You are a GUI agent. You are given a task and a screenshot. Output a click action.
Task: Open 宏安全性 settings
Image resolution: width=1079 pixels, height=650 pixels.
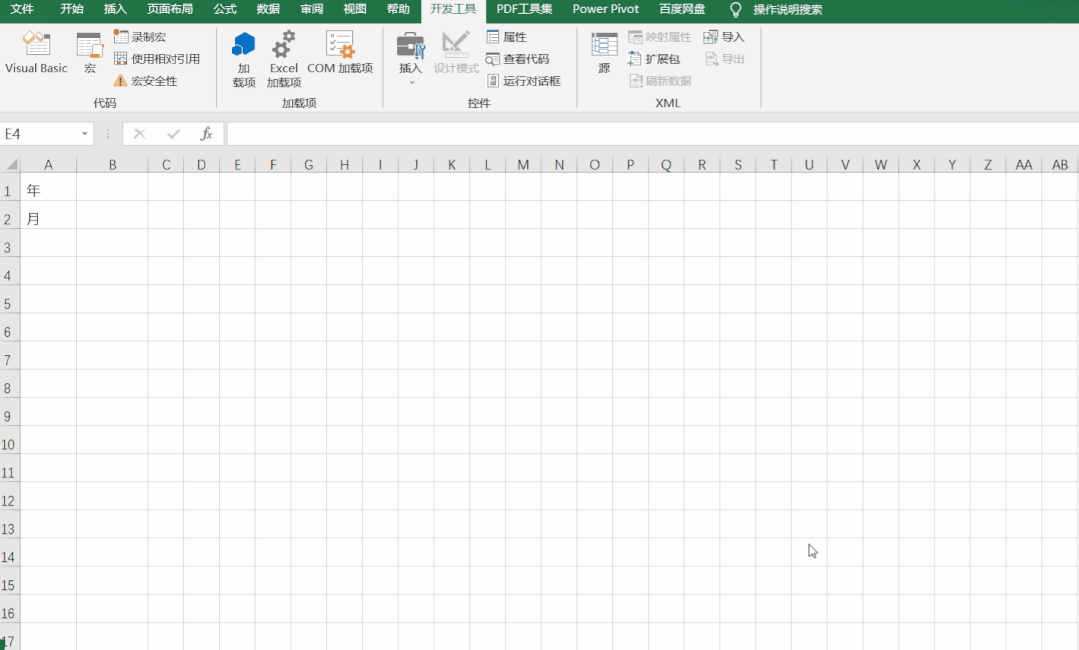click(145, 81)
